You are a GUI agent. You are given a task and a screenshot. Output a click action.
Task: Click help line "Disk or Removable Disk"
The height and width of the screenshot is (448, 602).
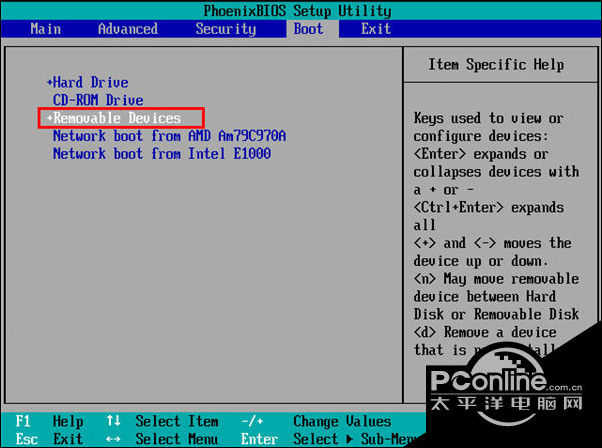[496, 314]
